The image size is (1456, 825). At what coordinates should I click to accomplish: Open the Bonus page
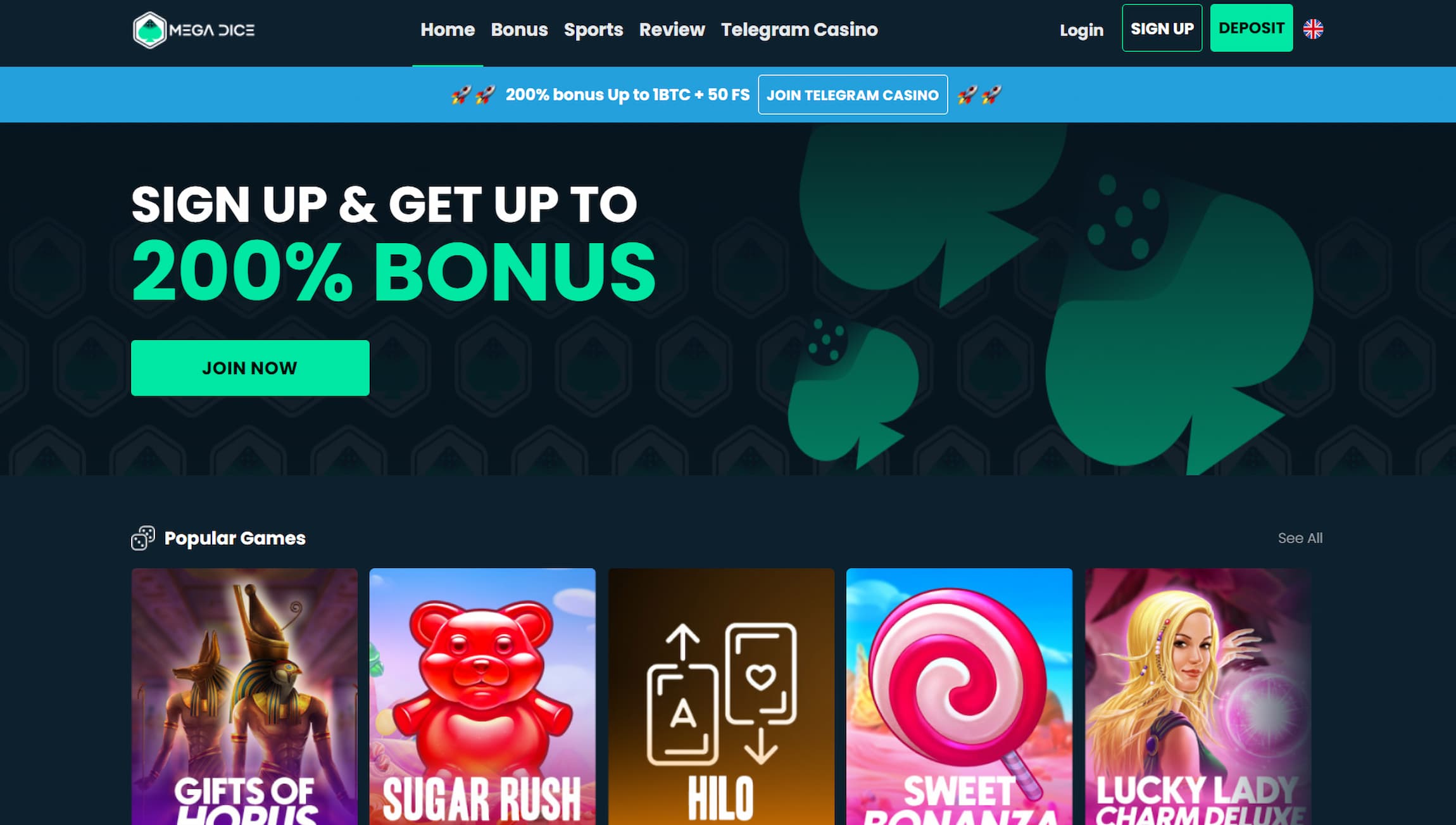tap(519, 30)
